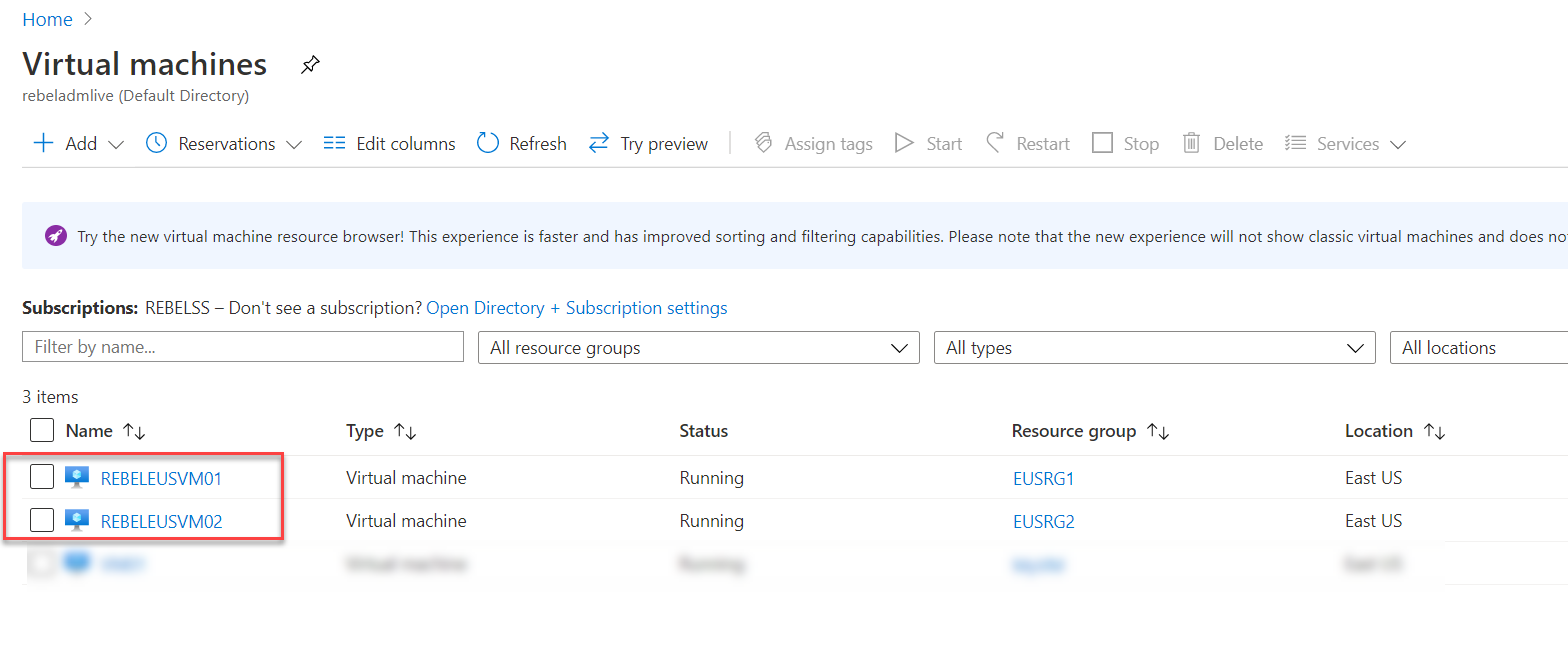This screenshot has width=1568, height=645.
Task: Pin the Virtual machines page
Action: pos(310,66)
